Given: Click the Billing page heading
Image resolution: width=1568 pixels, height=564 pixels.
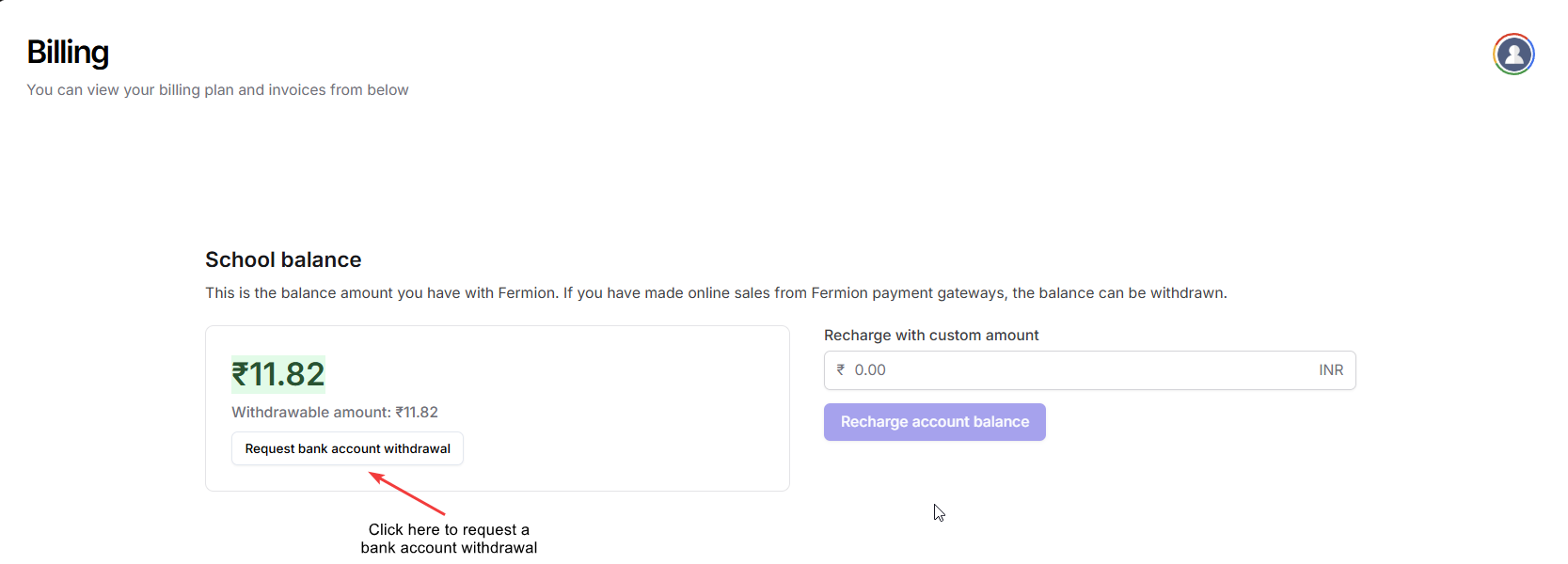Looking at the screenshot, I should 68,53.
